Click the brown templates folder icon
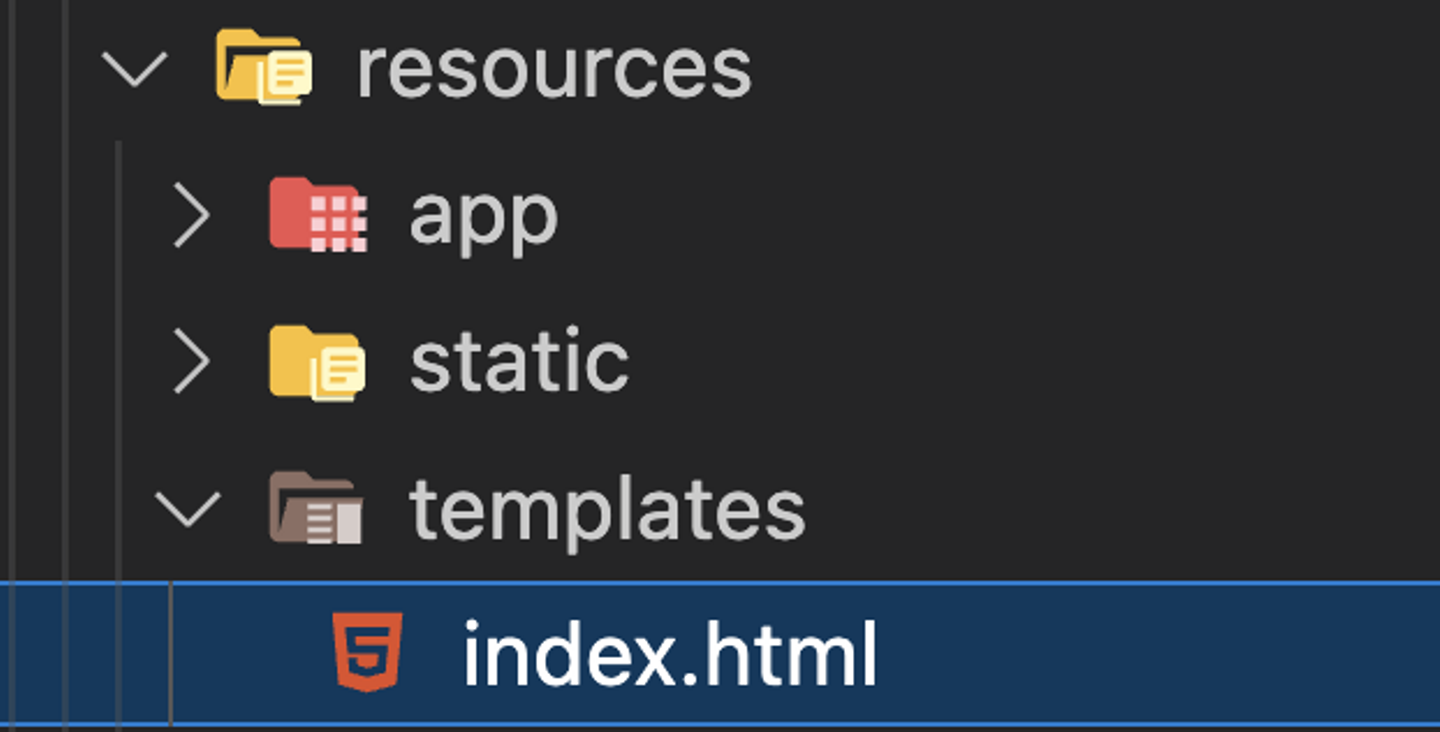This screenshot has height=732, width=1440. (316, 508)
